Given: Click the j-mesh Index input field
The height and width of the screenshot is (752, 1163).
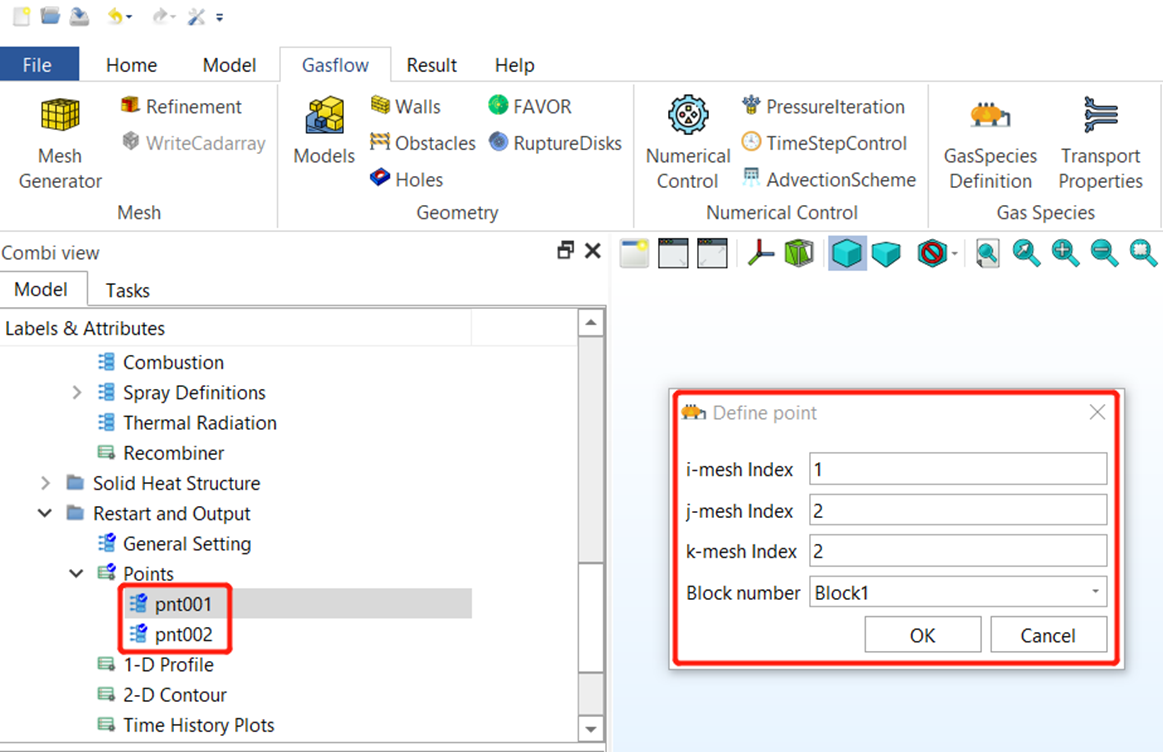Looking at the screenshot, I should (x=958, y=510).
